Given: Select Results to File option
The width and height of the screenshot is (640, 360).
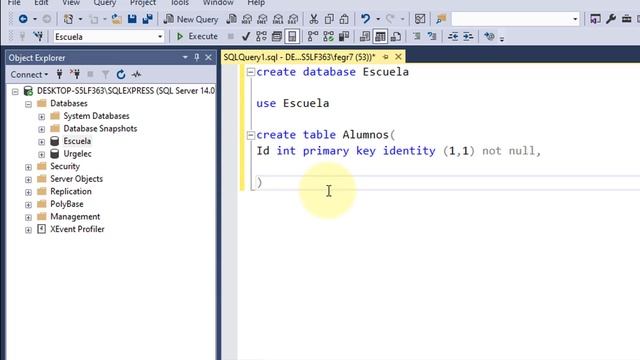Looking at the screenshot, I should [x=396, y=37].
